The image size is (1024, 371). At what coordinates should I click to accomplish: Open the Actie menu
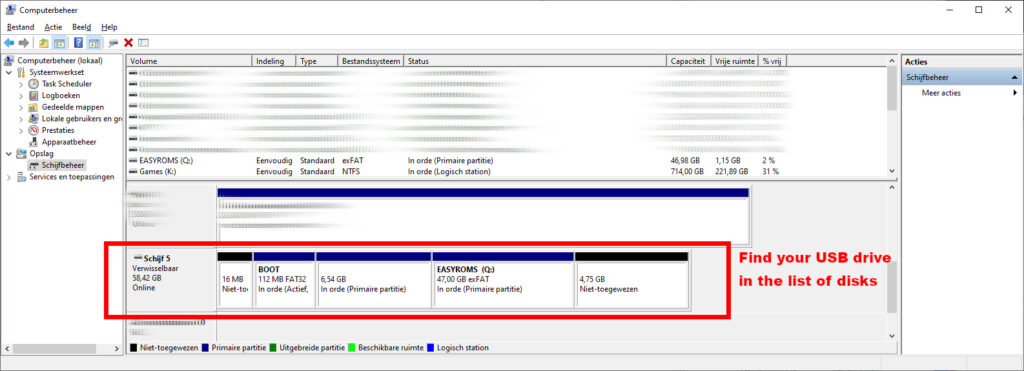(x=53, y=27)
